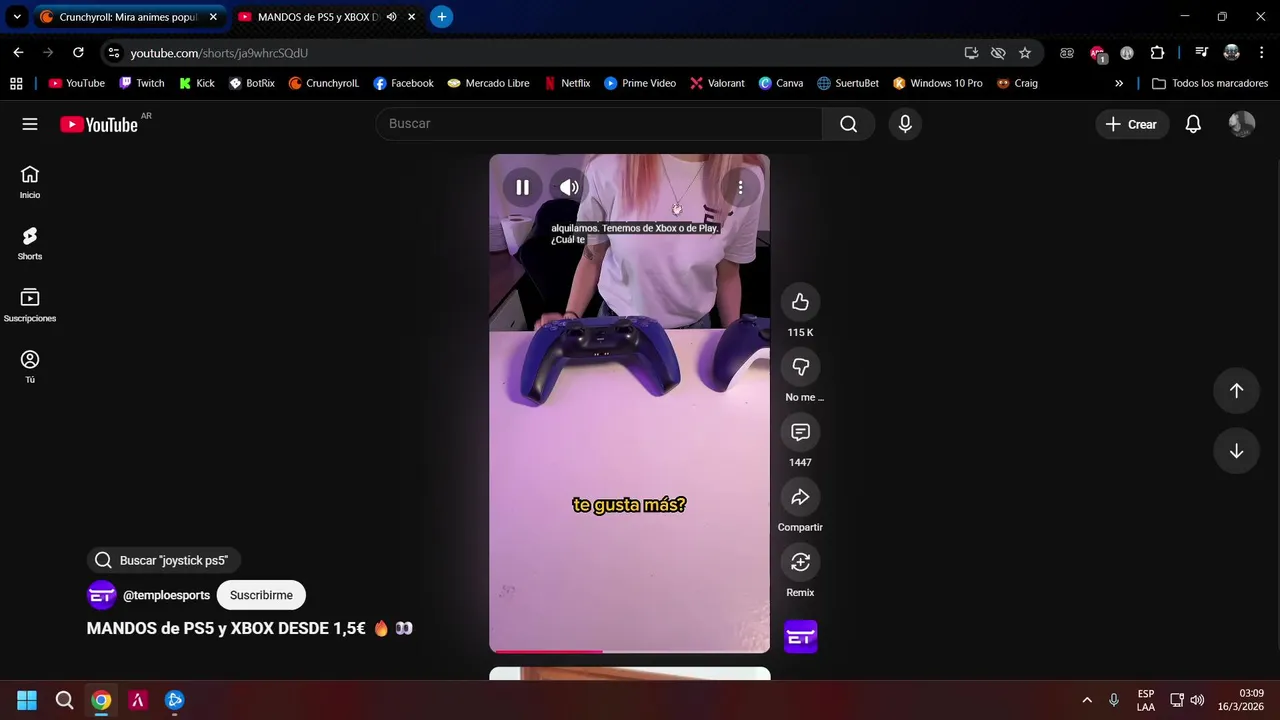Open Inicio in the sidebar

(x=30, y=182)
